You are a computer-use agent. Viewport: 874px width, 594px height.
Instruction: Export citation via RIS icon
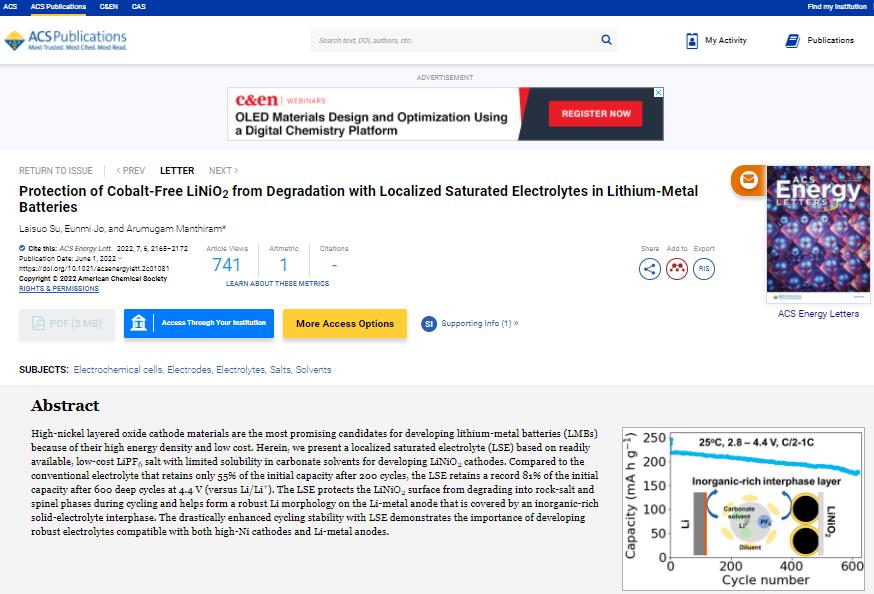pyautogui.click(x=704, y=268)
